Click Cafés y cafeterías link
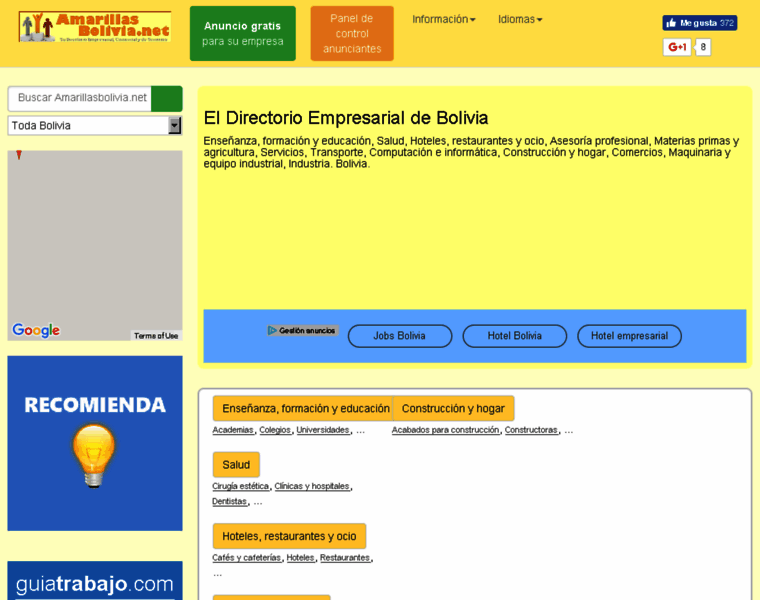760x600 pixels. tap(247, 558)
